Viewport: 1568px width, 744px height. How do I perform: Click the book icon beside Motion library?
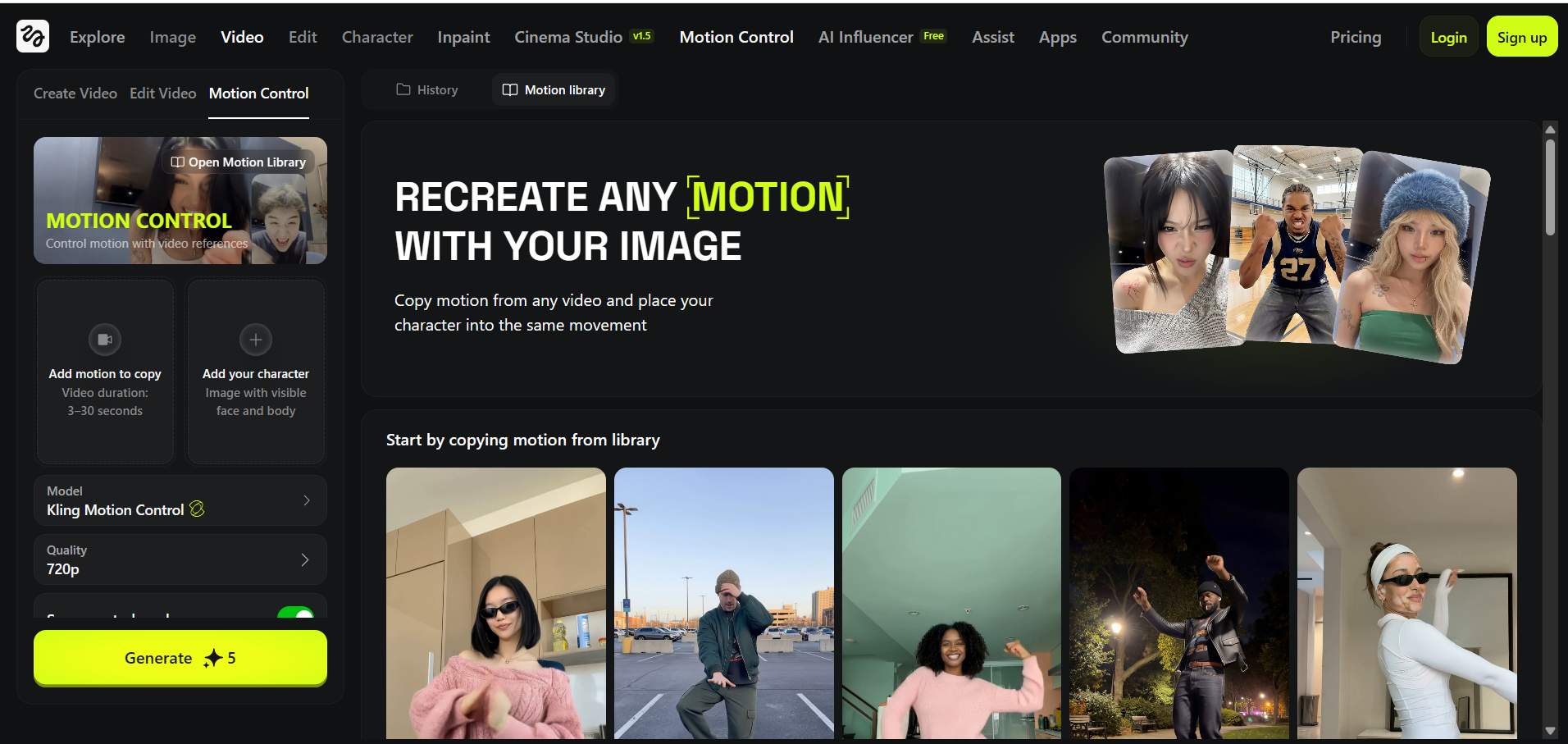(510, 89)
